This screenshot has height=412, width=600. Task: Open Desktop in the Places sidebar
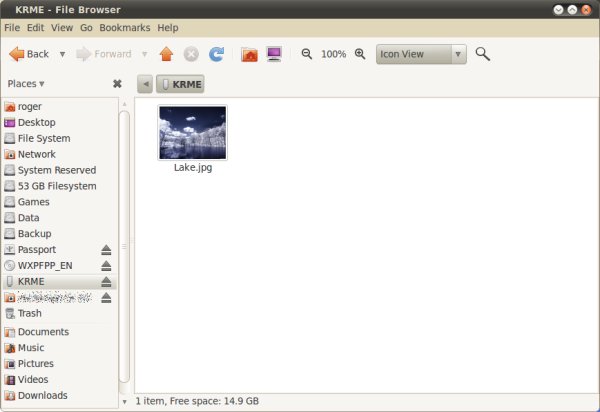(60, 122)
